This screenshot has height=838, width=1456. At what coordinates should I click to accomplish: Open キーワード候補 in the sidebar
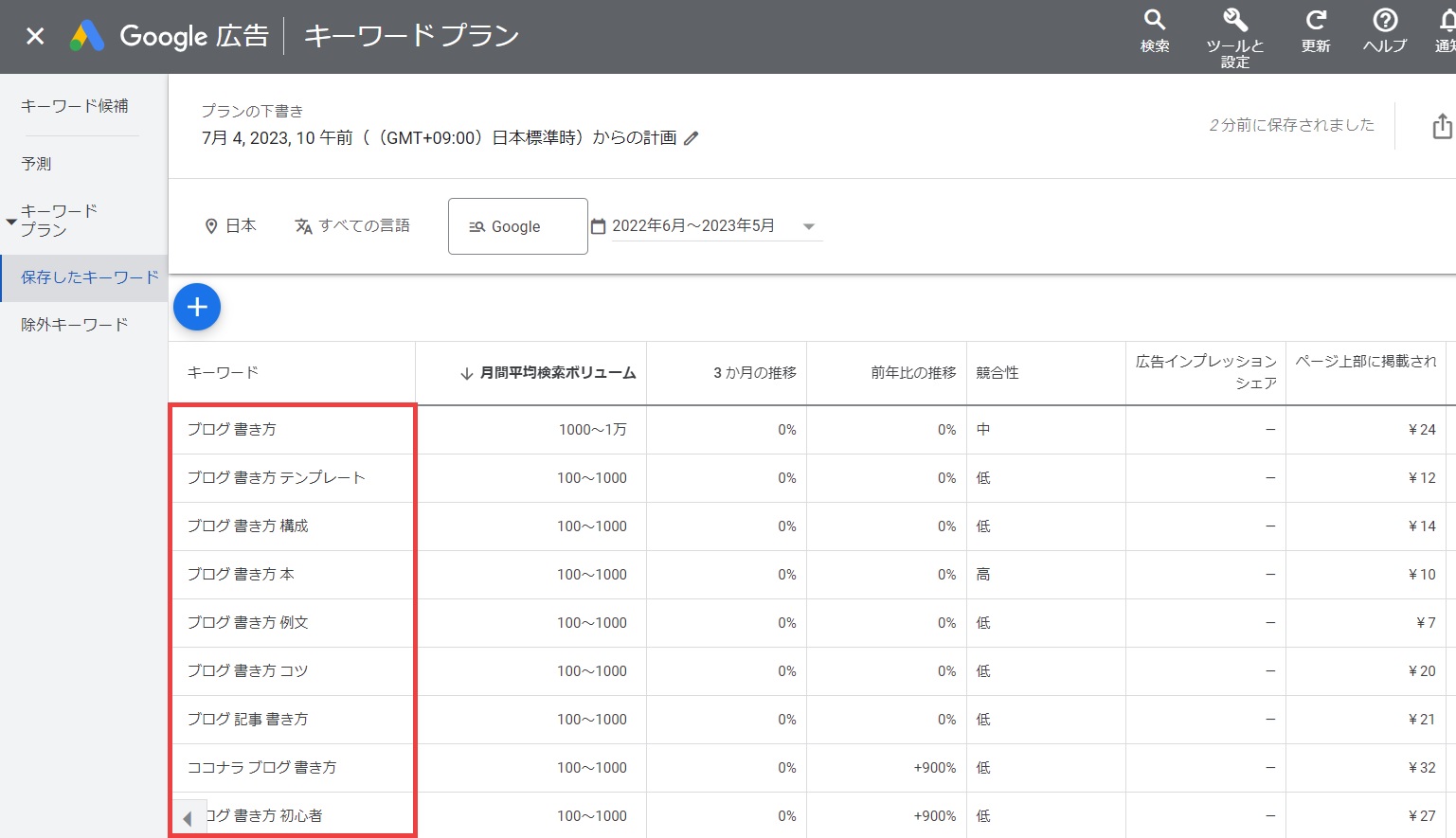pyautogui.click(x=75, y=106)
